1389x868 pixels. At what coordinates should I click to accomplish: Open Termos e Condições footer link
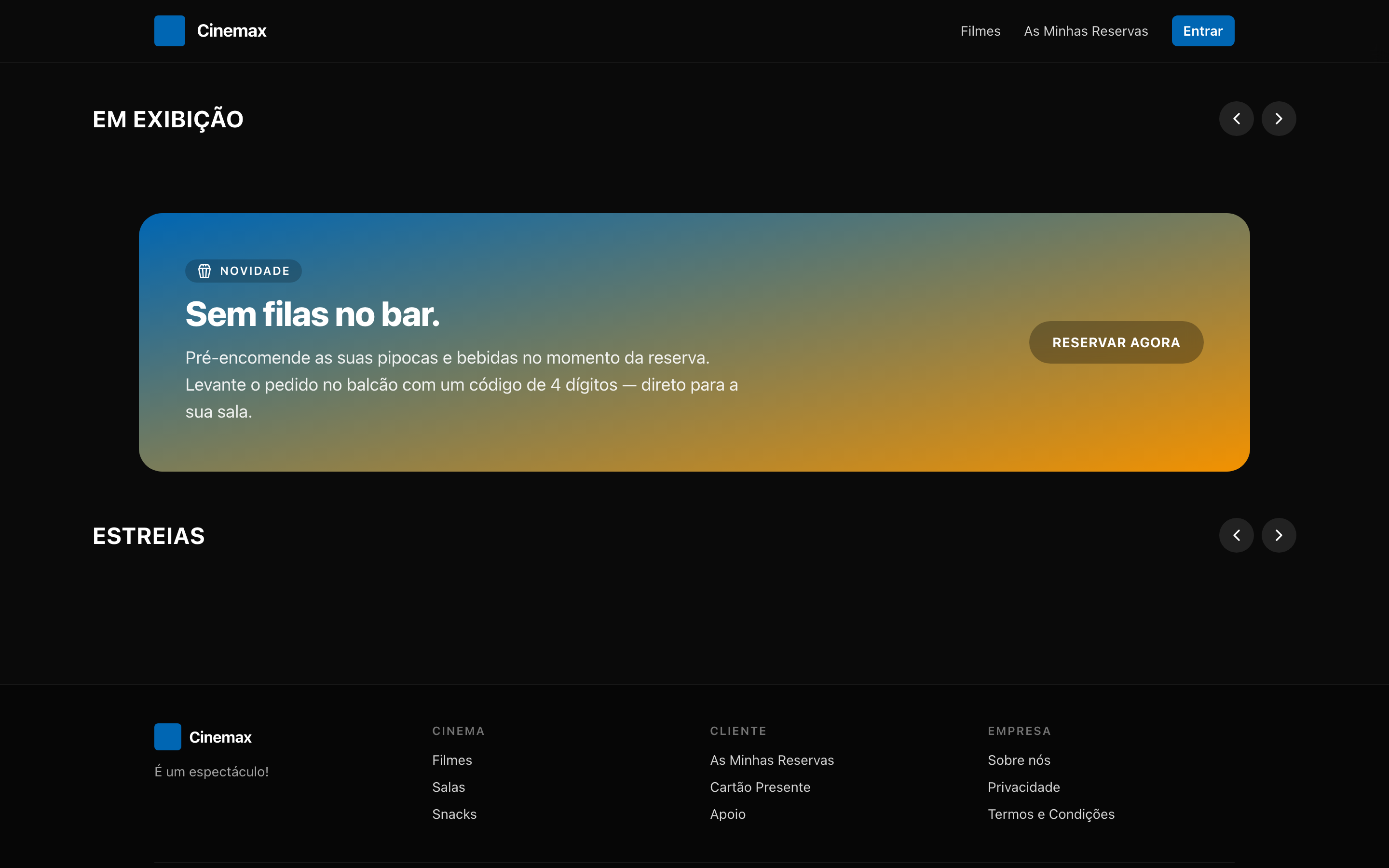(1051, 814)
